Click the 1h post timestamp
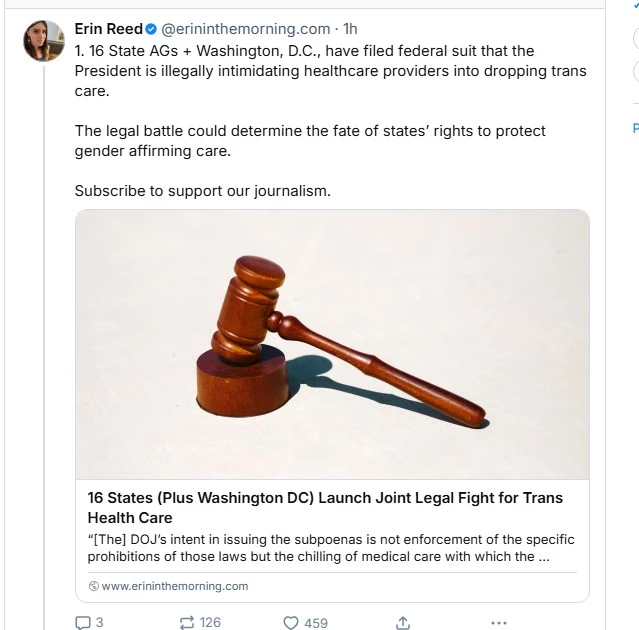 (350, 29)
